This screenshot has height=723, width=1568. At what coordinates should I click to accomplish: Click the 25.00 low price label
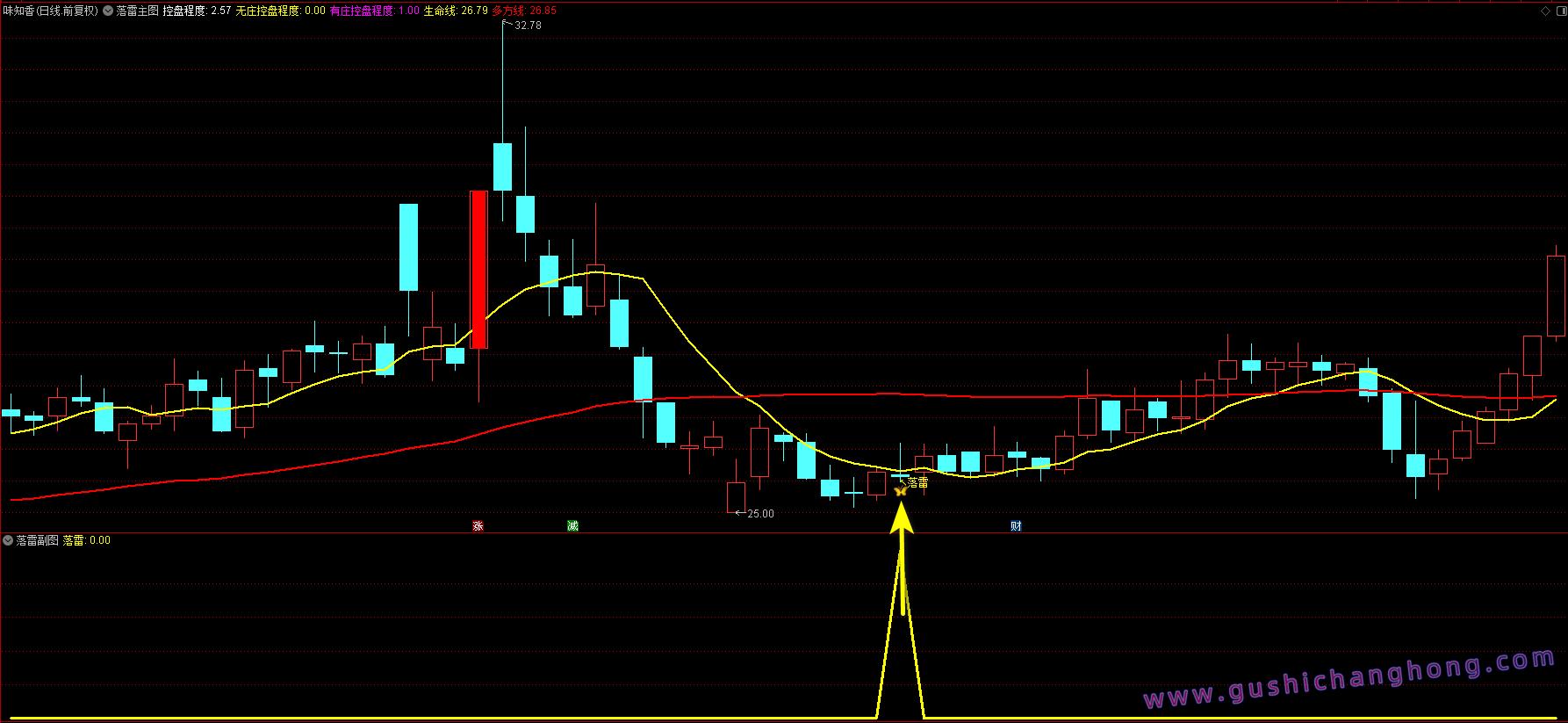coord(760,514)
